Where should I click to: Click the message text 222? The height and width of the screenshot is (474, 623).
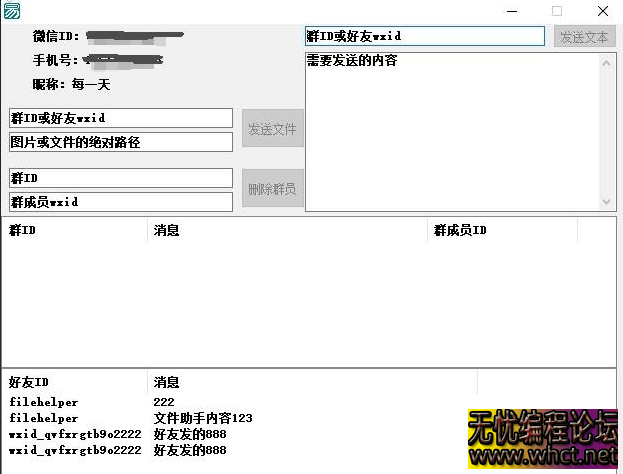pos(164,402)
